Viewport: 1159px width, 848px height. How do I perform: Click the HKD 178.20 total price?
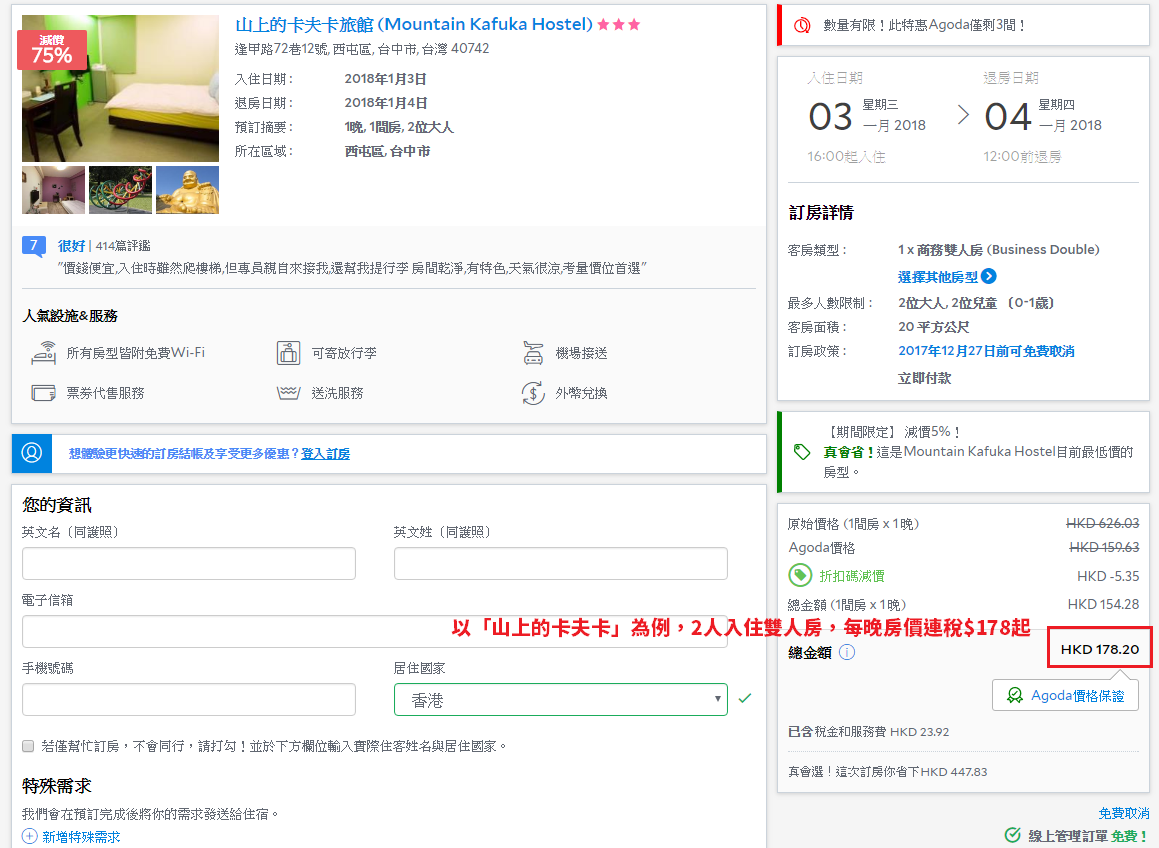click(x=1100, y=648)
